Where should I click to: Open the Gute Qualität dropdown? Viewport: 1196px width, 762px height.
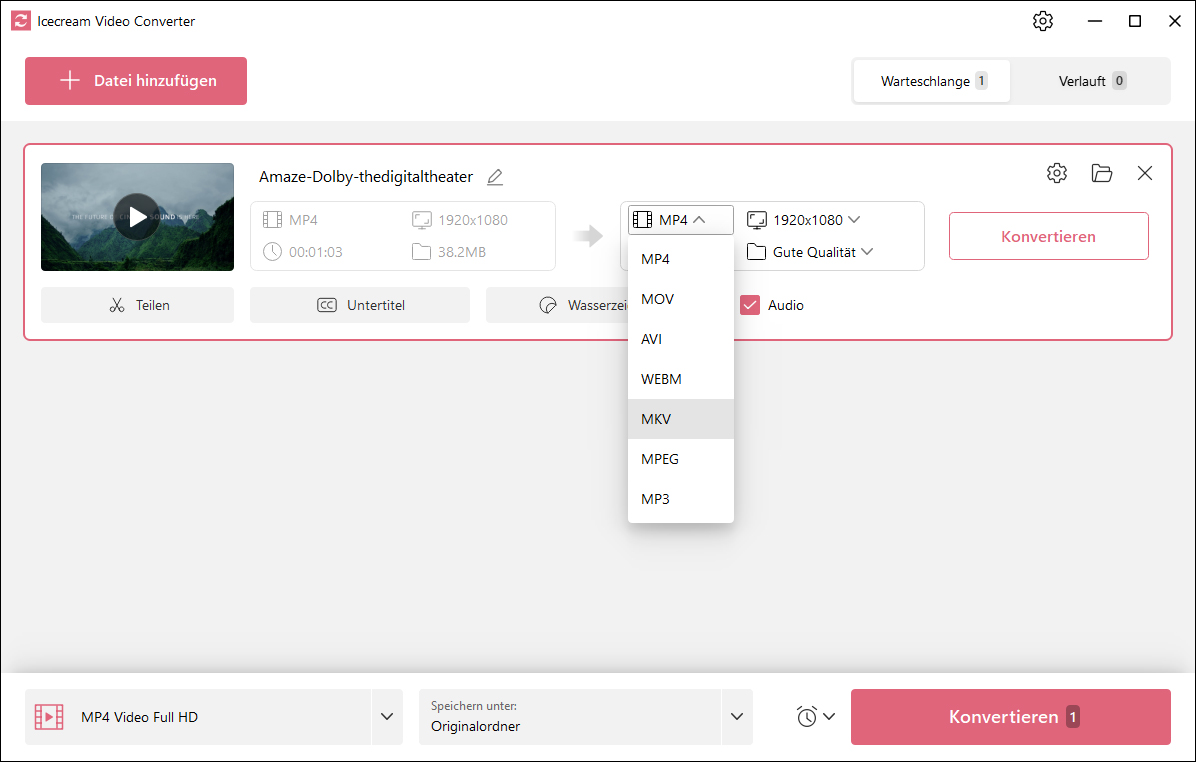coord(809,252)
